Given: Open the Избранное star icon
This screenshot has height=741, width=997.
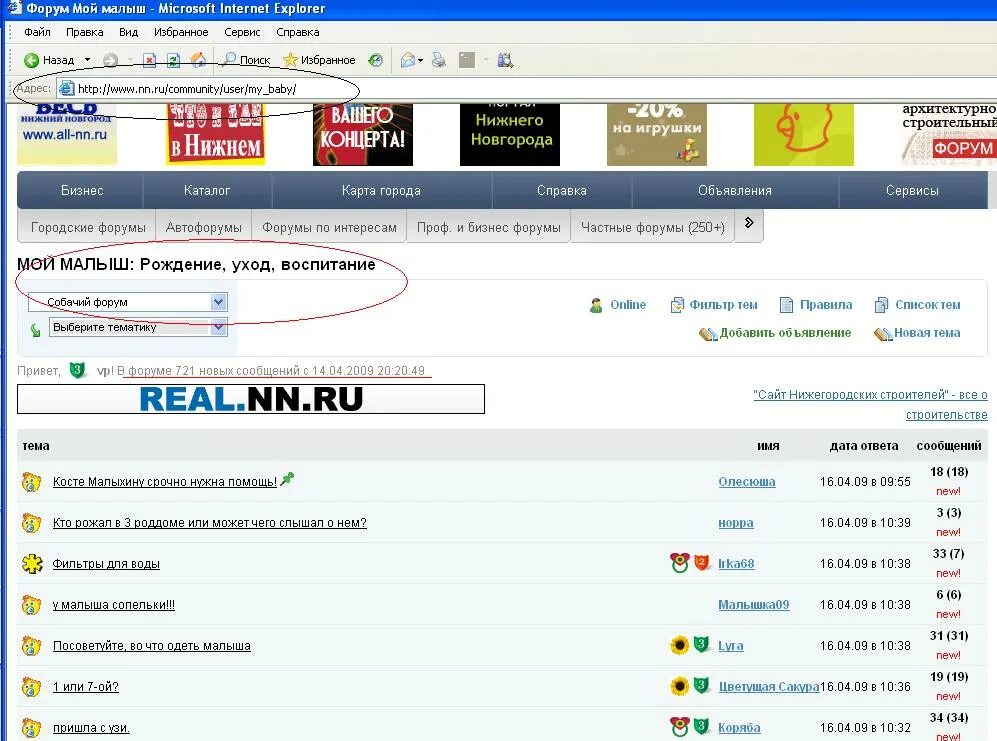Looking at the screenshot, I should click(290, 58).
